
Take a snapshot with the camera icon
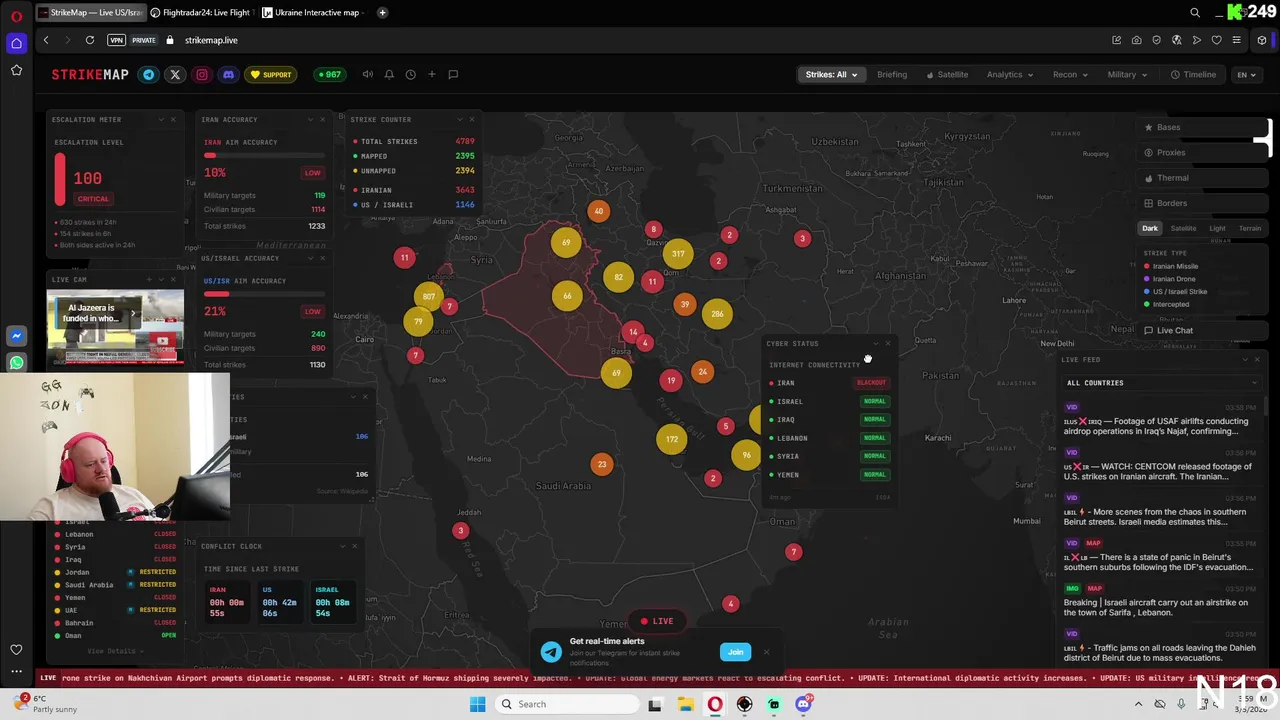pos(1136,40)
